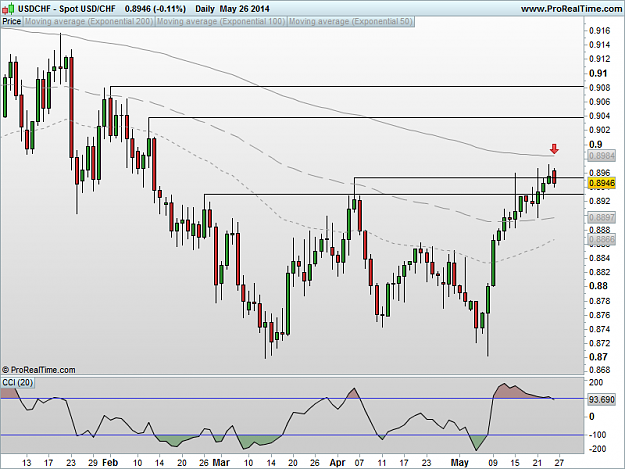Image resolution: width=625 pixels, height=469 pixels.
Task: Click the 0.908 level on price axis
Action: tap(599, 88)
